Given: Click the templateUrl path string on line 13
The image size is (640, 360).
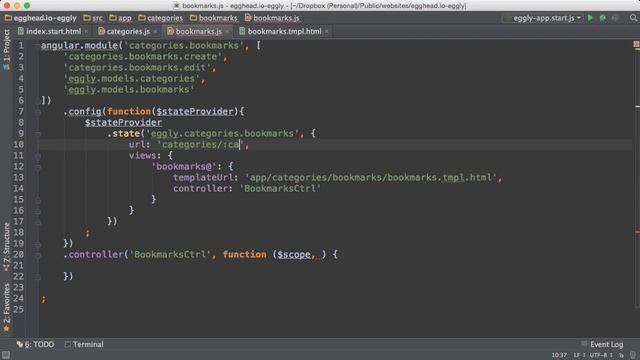Looking at the screenshot, I should pyautogui.click(x=371, y=178).
